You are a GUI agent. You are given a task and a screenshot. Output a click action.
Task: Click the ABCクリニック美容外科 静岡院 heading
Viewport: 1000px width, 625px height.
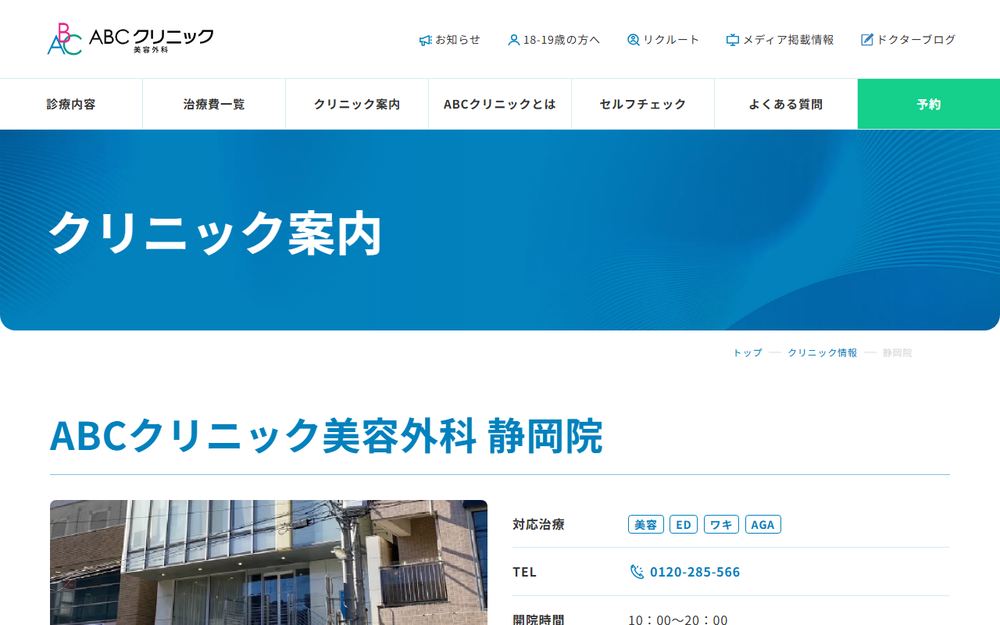point(326,436)
